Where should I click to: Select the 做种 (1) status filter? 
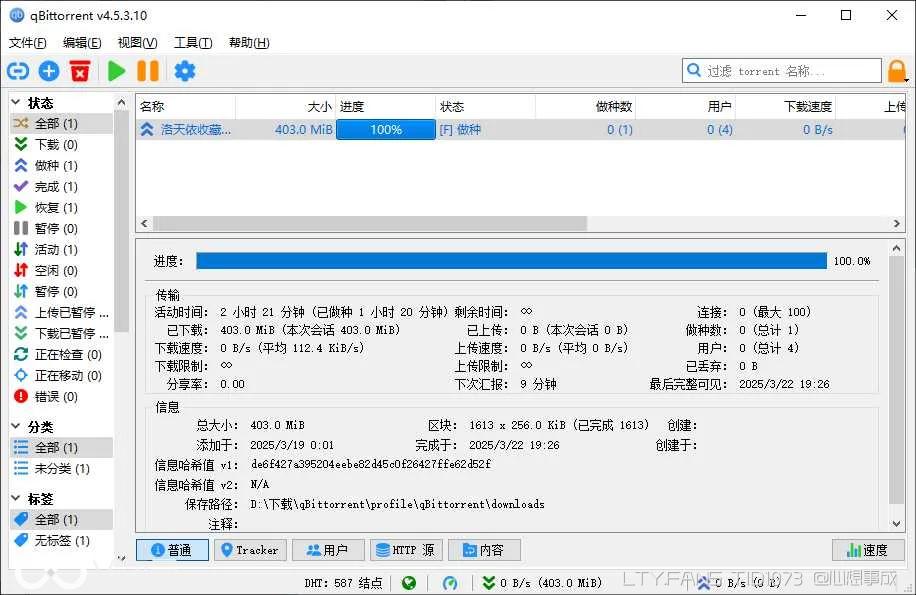coord(61,165)
